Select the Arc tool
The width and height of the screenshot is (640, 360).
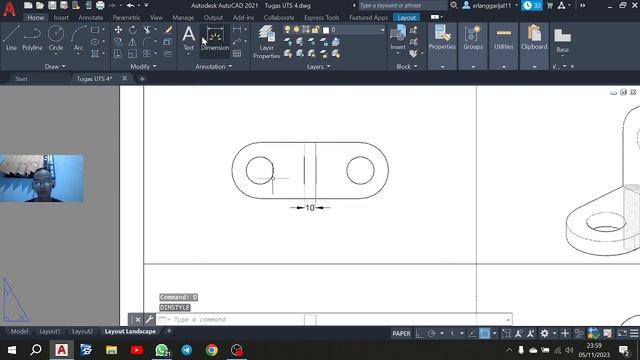pyautogui.click(x=78, y=38)
